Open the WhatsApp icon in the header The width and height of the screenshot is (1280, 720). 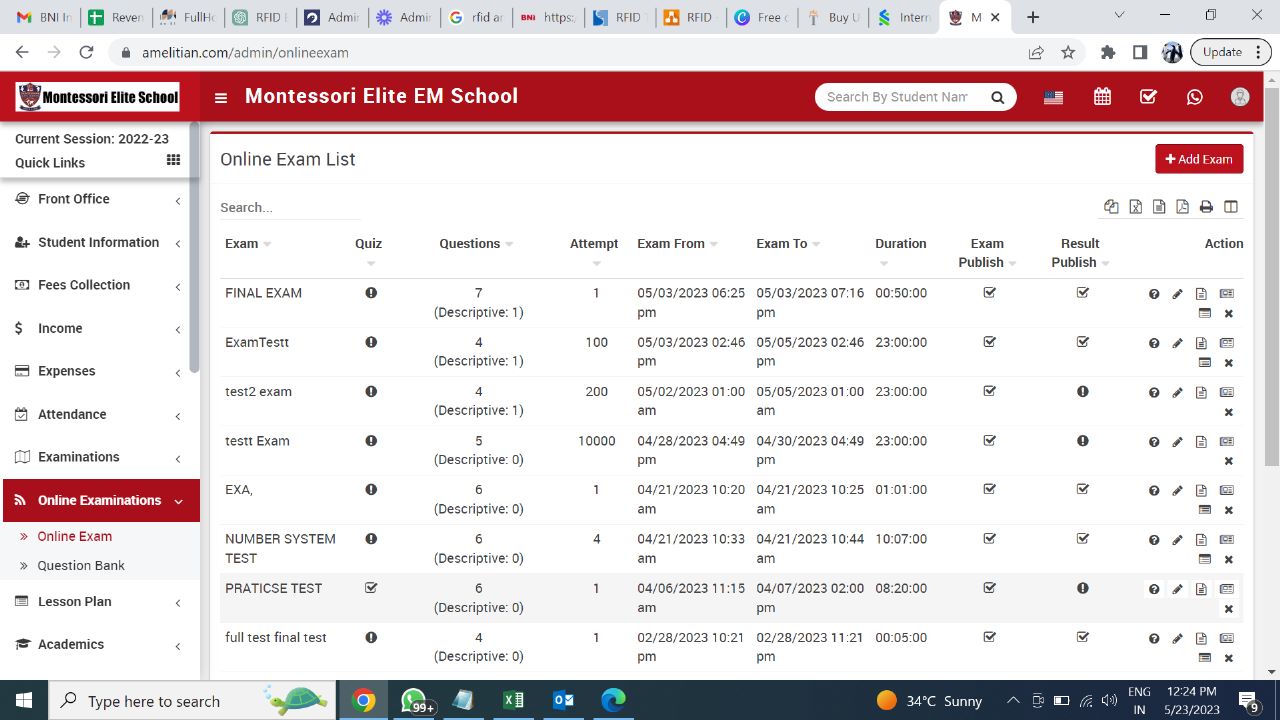(x=1195, y=97)
